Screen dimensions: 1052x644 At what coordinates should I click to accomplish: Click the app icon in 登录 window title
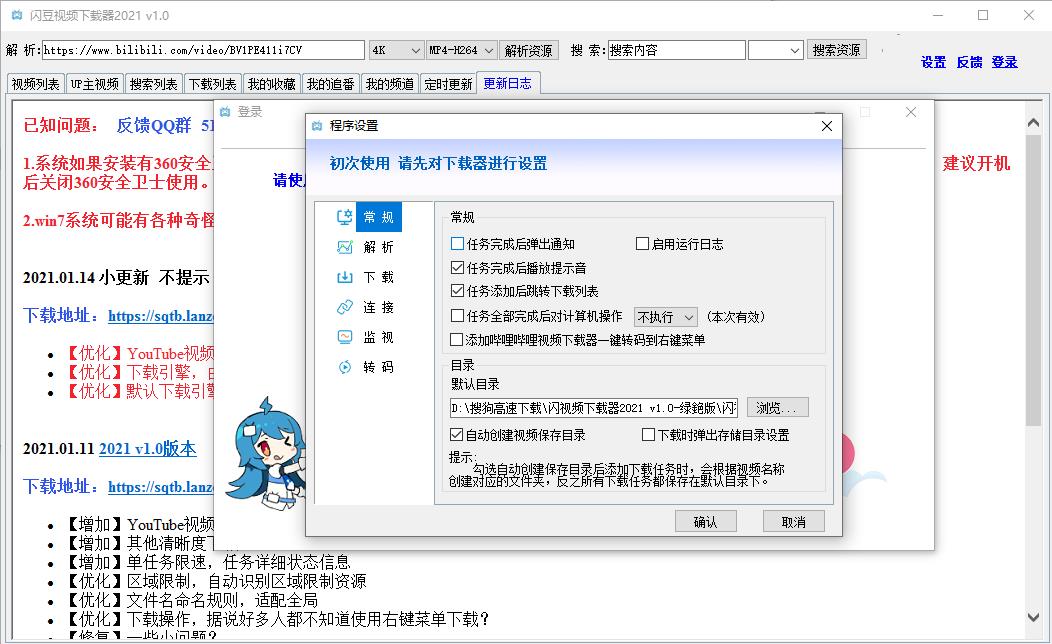(x=225, y=111)
